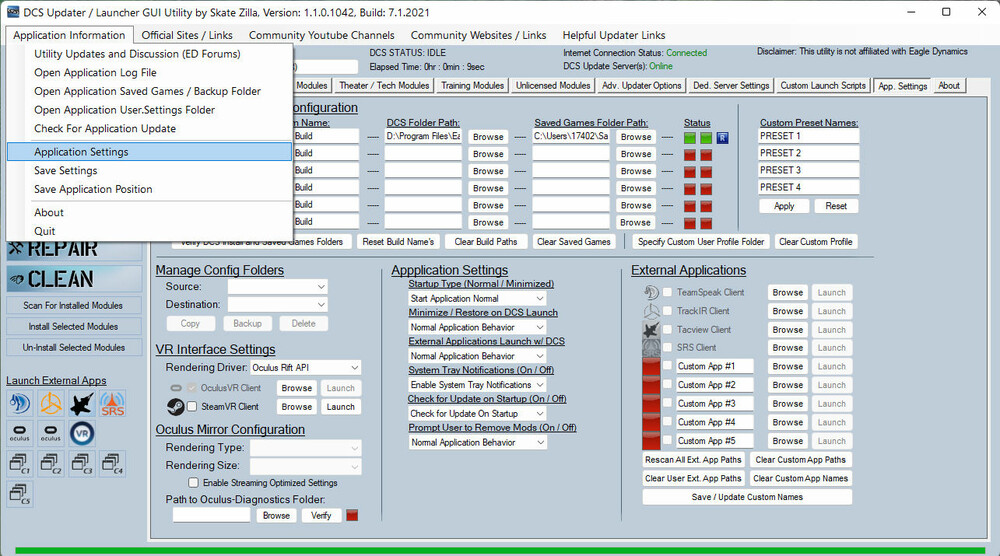Launch custom app C3 icon
This screenshot has width=1000, height=556.
pyautogui.click(x=82, y=464)
